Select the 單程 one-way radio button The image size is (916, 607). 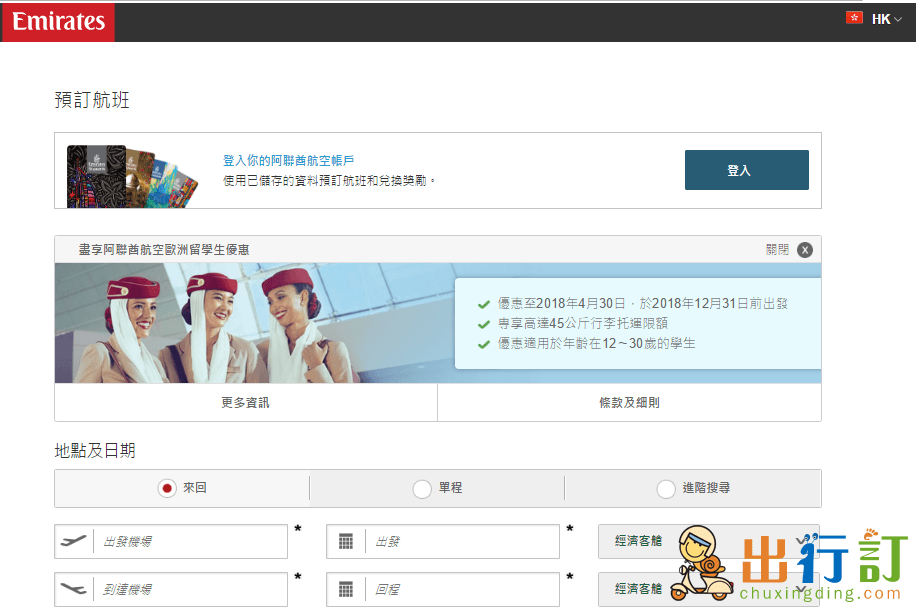pyautogui.click(x=422, y=488)
